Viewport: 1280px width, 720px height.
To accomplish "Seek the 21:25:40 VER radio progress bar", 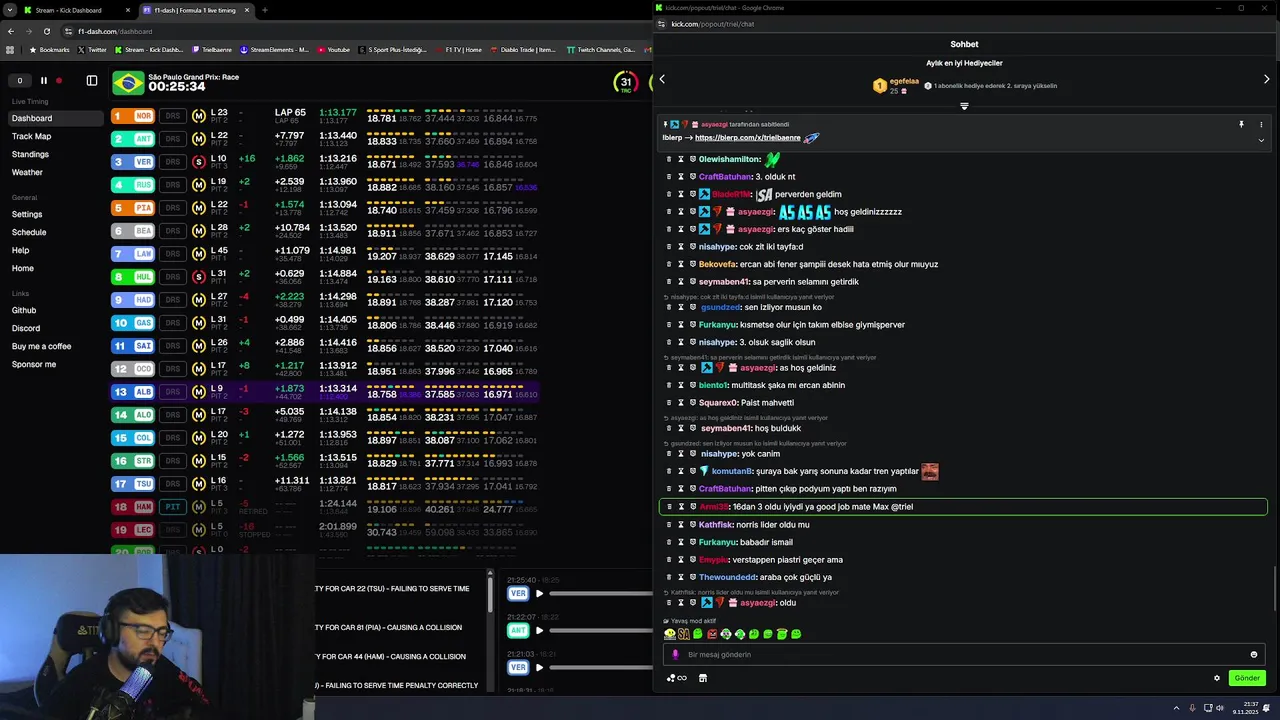I will (600, 593).
